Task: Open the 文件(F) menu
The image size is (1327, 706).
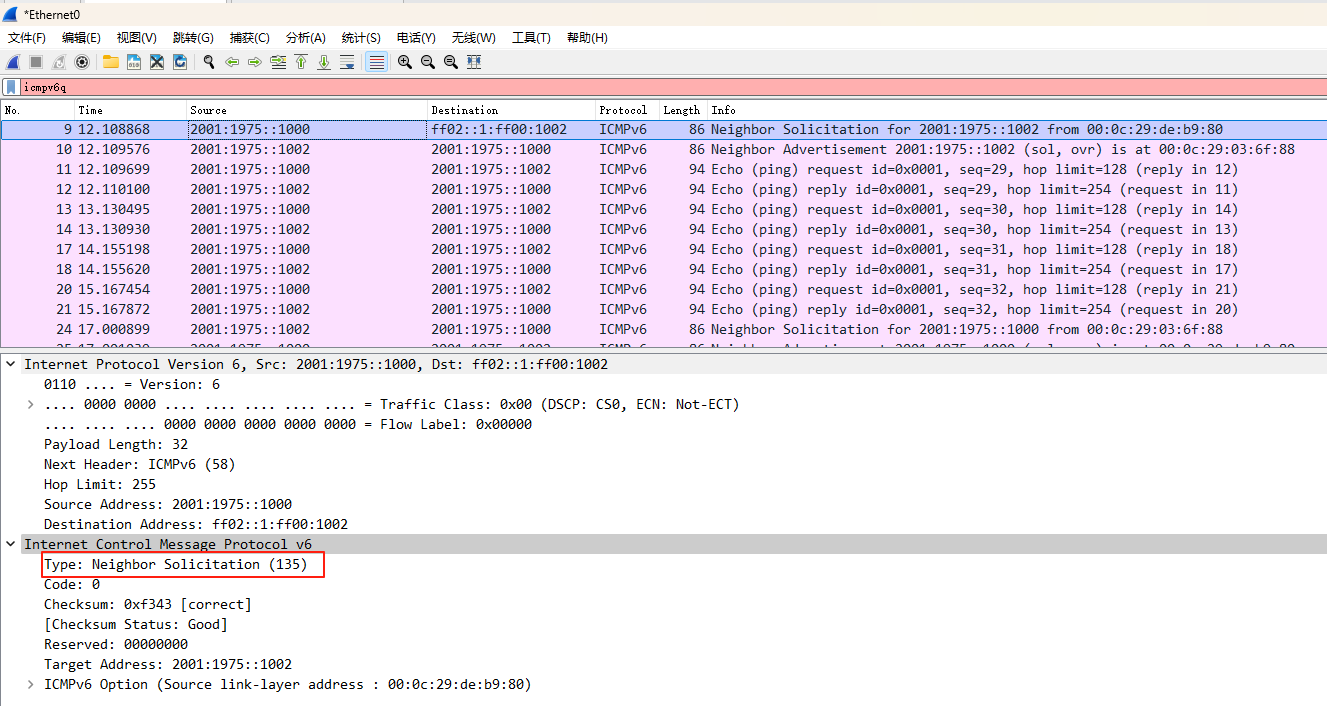Action: pos(27,38)
